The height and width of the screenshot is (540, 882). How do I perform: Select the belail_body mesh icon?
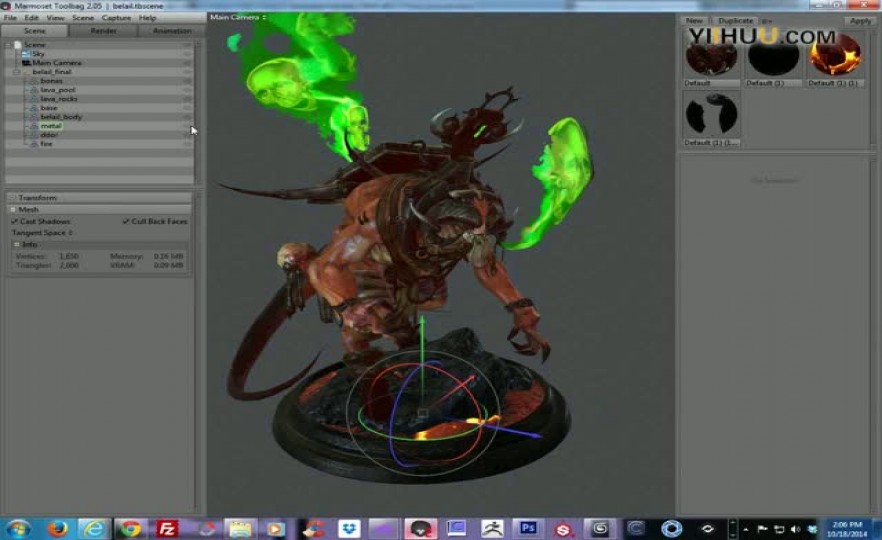pos(34,117)
